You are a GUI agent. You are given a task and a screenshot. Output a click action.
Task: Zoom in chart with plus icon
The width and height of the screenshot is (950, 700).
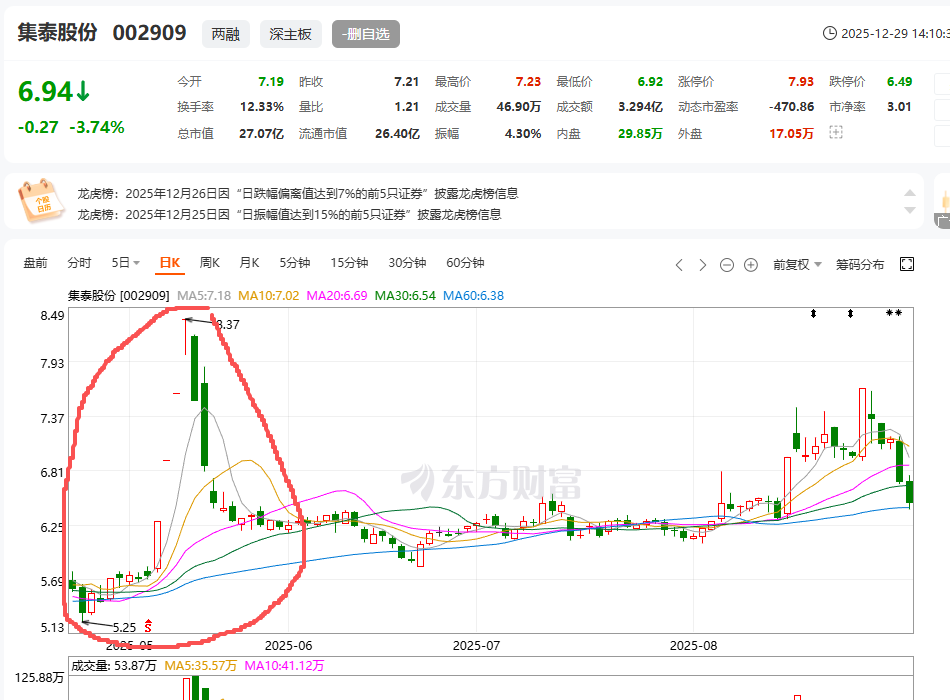[x=751, y=265]
